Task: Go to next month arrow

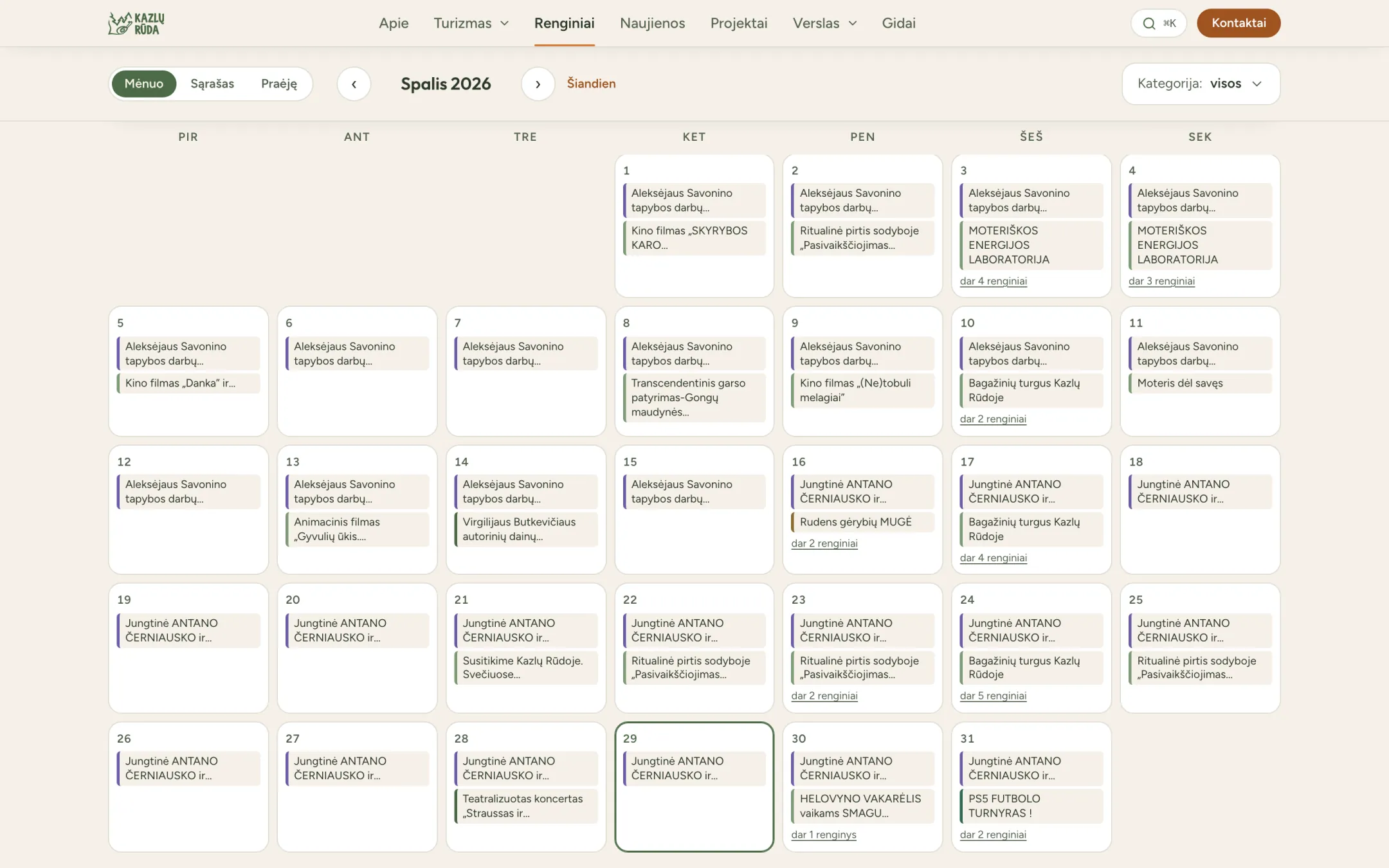Action: coord(538,84)
